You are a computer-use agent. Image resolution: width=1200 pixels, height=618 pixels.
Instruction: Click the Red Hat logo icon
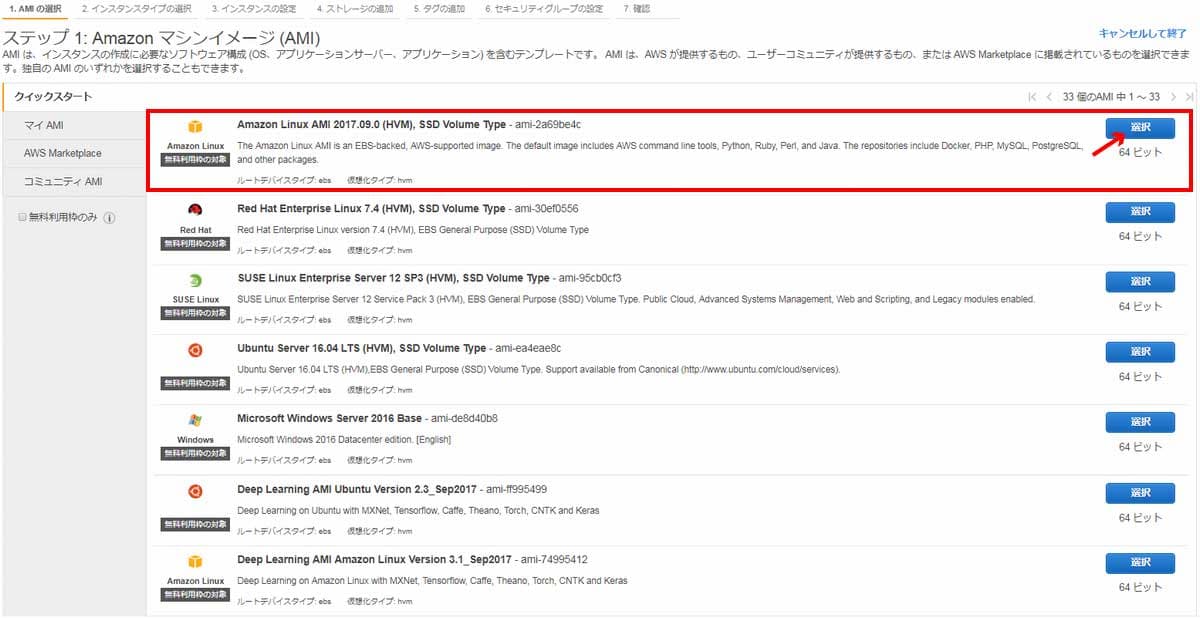(x=195, y=211)
